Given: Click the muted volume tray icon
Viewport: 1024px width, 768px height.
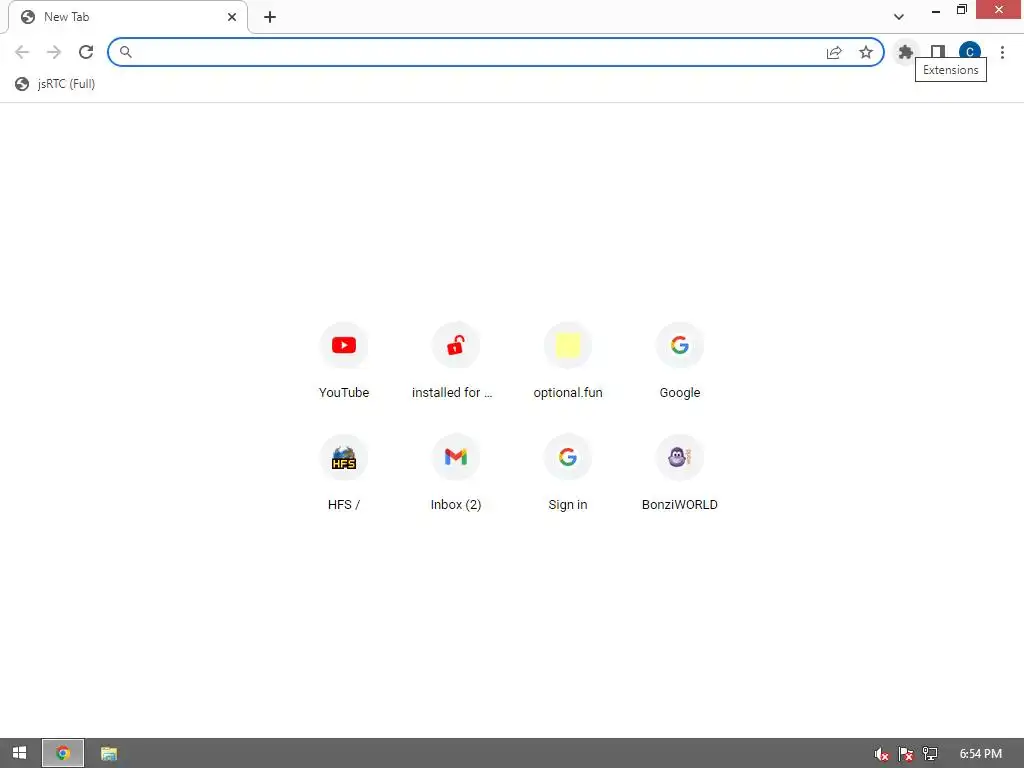Looking at the screenshot, I should (x=881, y=754).
